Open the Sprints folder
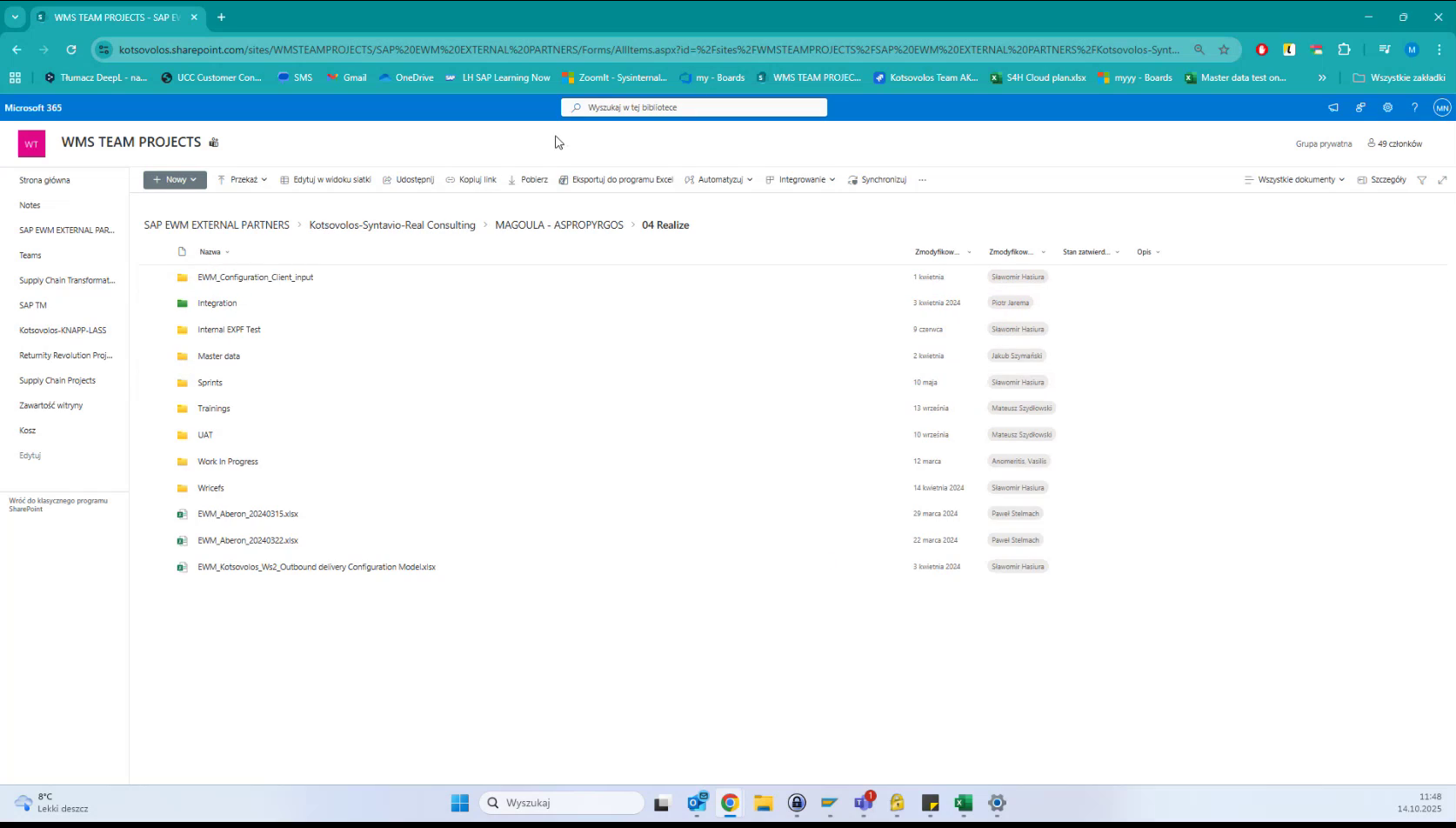1456x828 pixels. pos(210,383)
